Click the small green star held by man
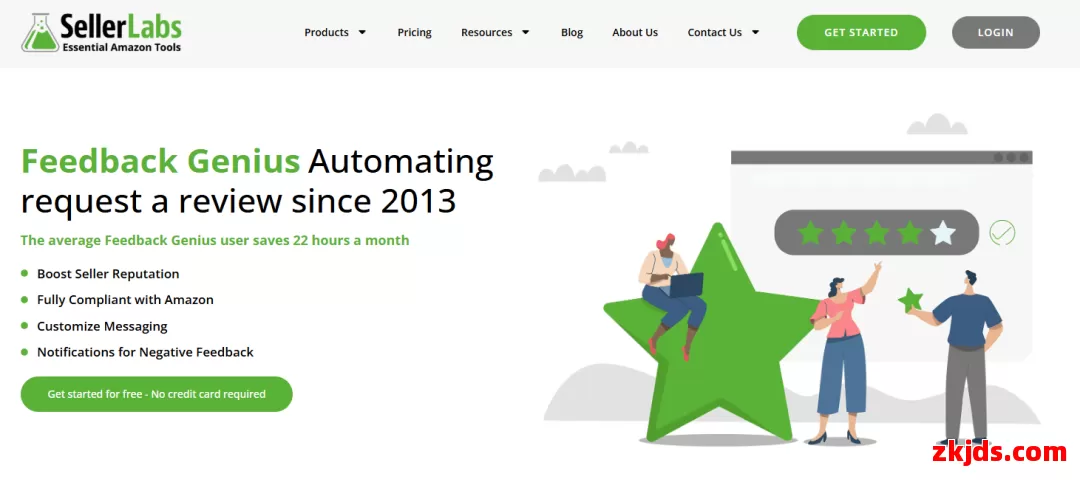 tap(910, 300)
